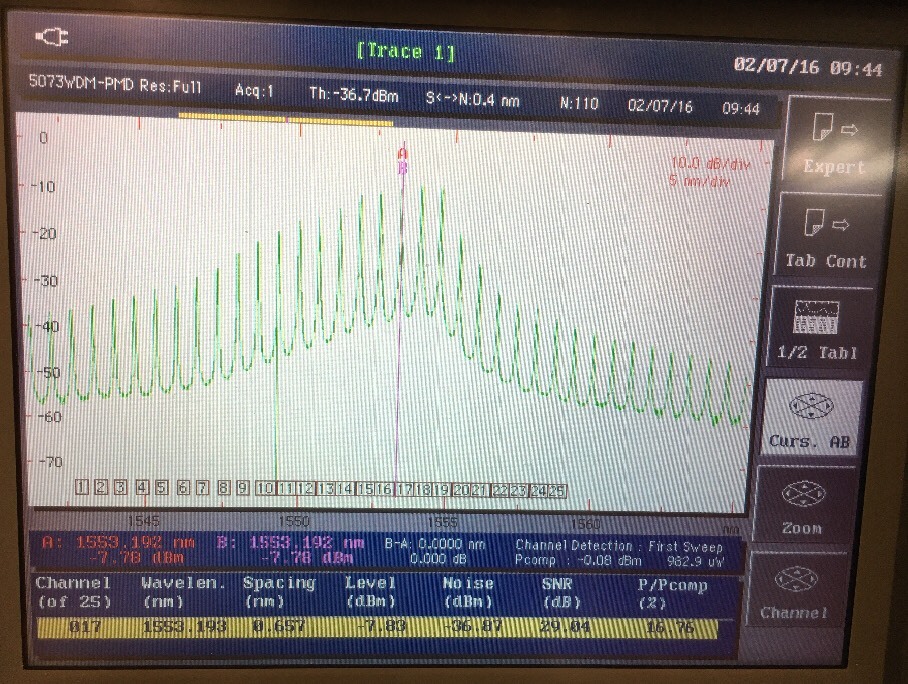Click the B-A: 0.0000 nm readout
The width and height of the screenshot is (908, 684).
(435, 544)
